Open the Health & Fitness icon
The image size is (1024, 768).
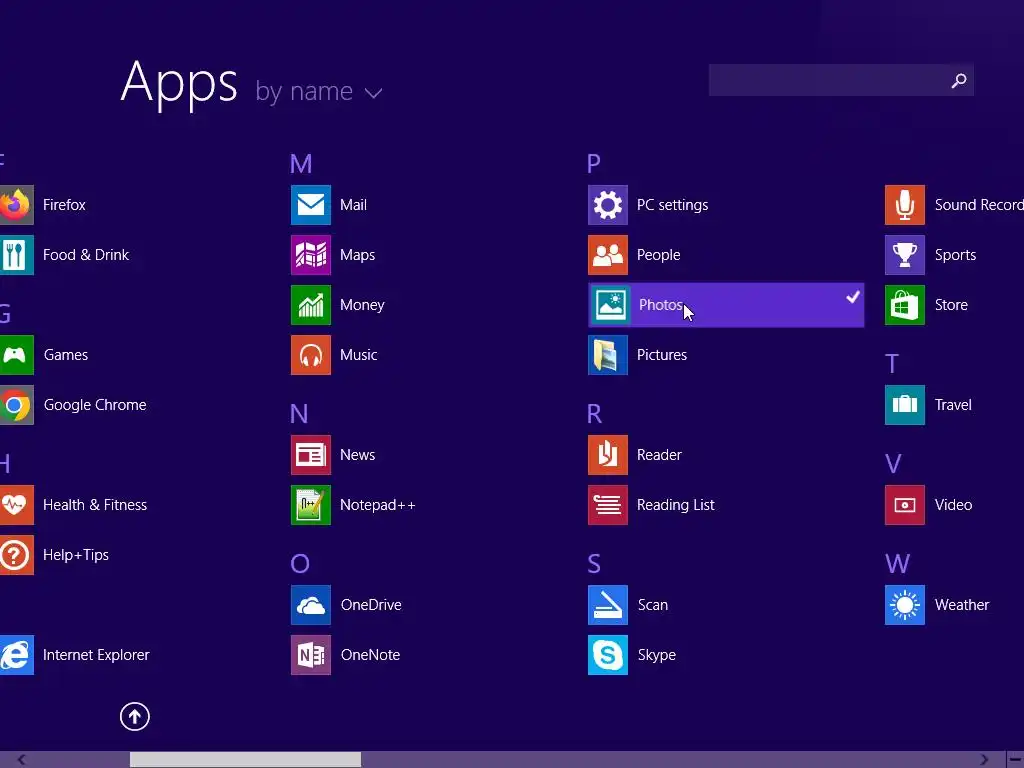[16, 505]
